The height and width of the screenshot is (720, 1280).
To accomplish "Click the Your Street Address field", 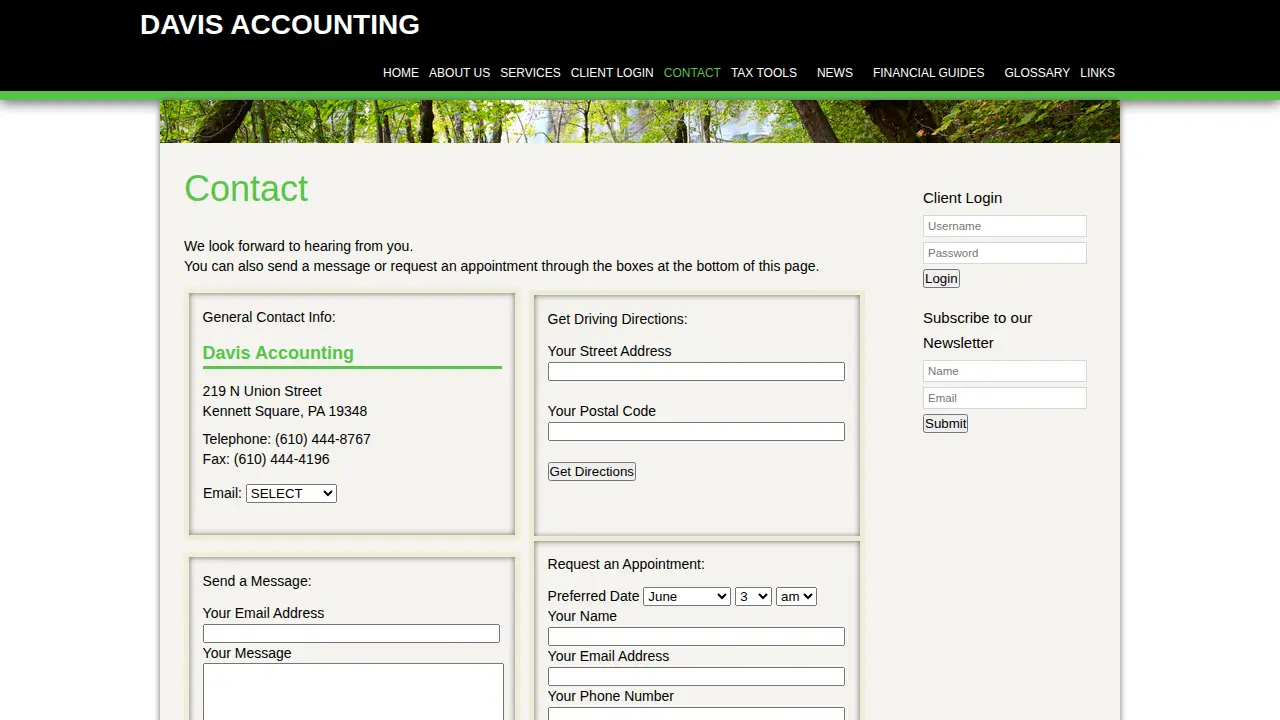I will [696, 372].
